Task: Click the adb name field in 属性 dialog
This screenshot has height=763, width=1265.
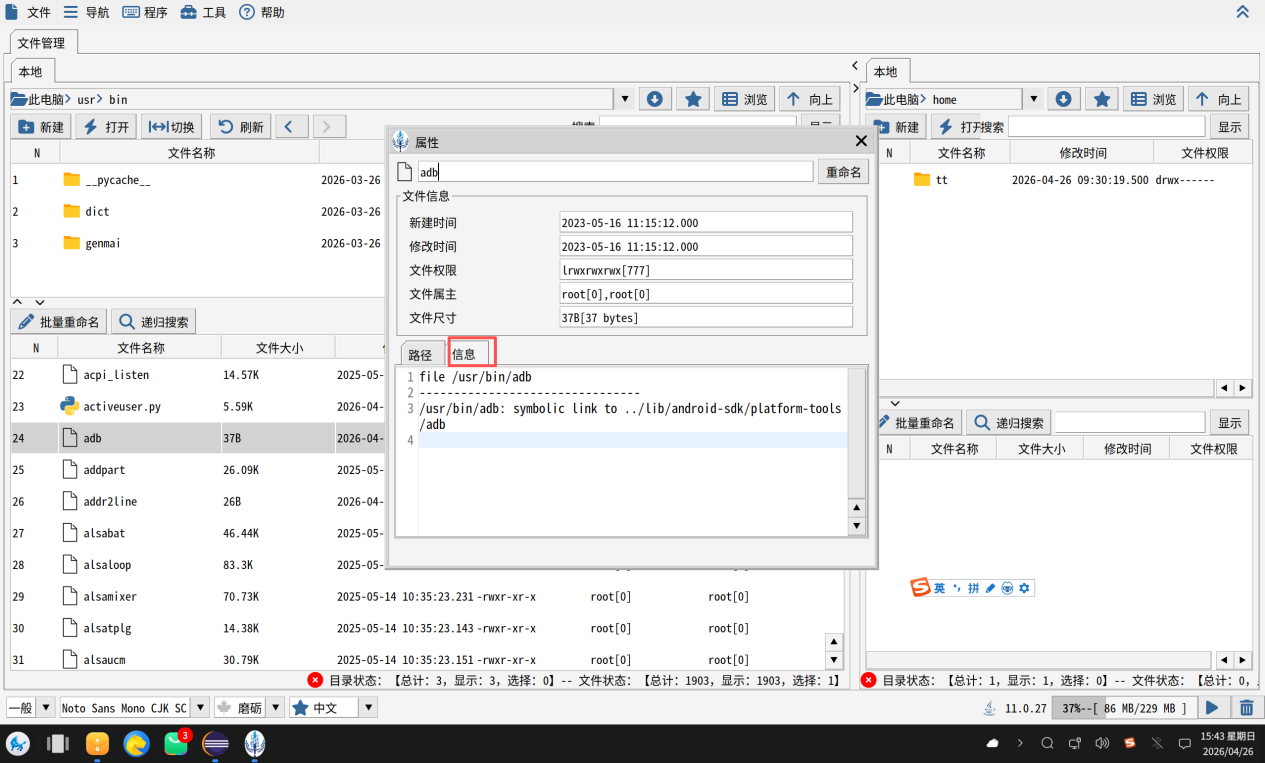Action: (615, 172)
